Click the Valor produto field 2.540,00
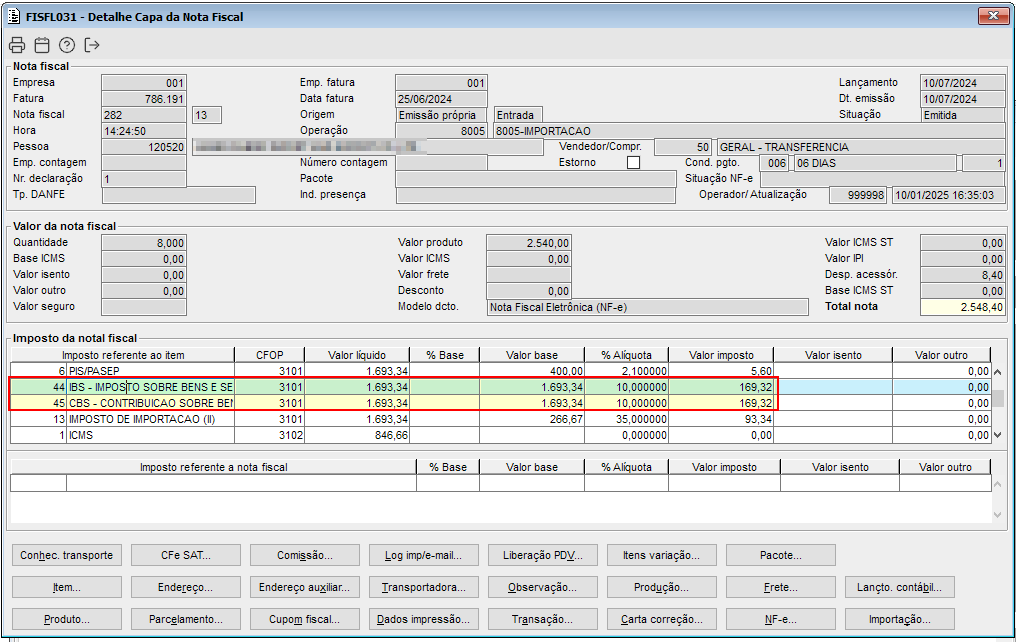 (529, 243)
